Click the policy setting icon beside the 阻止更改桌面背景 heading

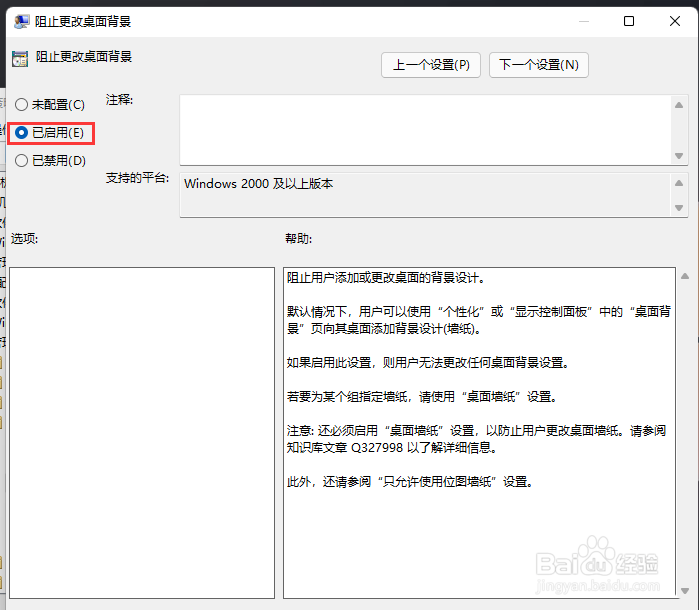20,59
